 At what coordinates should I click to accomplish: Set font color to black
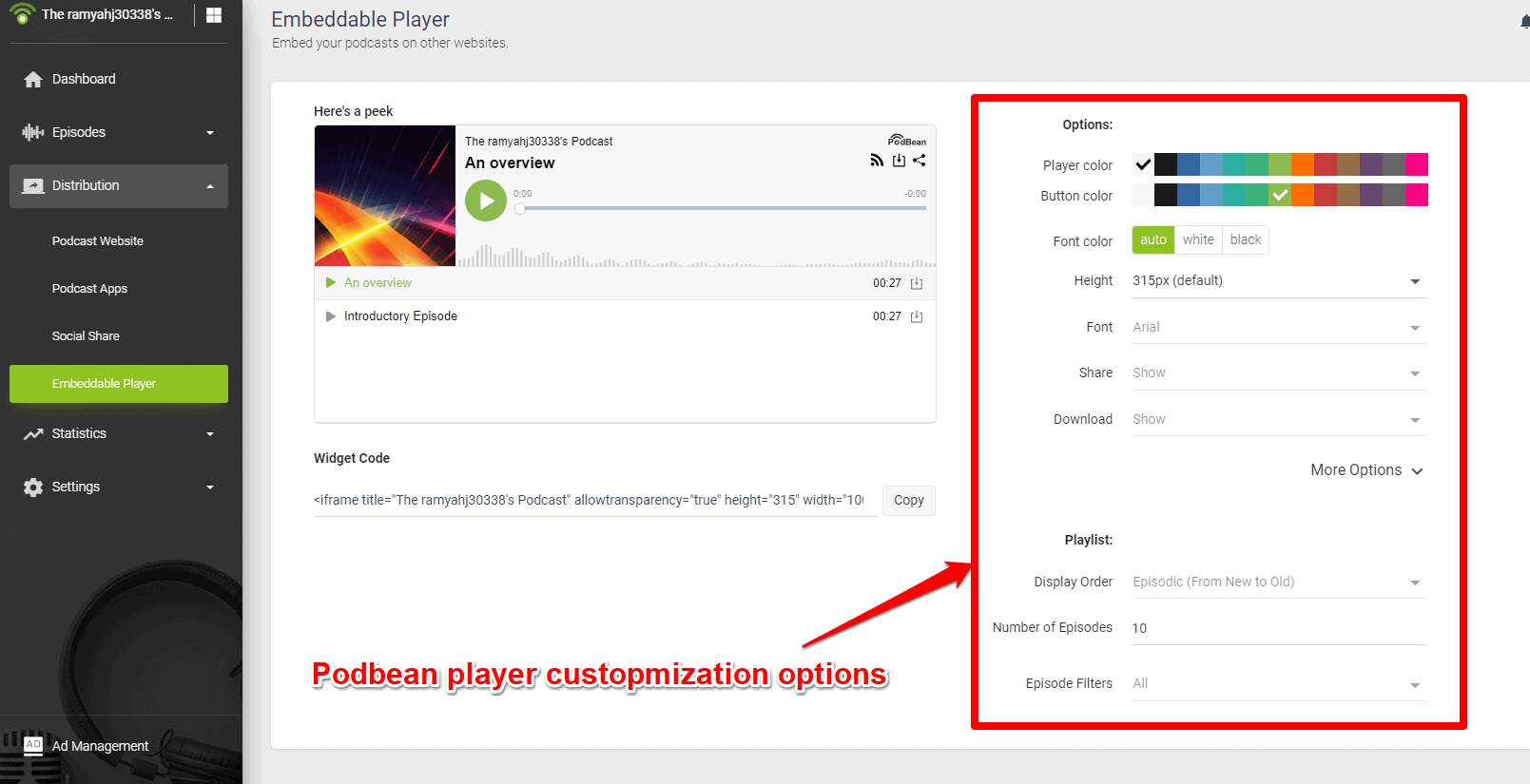pyautogui.click(x=1246, y=239)
